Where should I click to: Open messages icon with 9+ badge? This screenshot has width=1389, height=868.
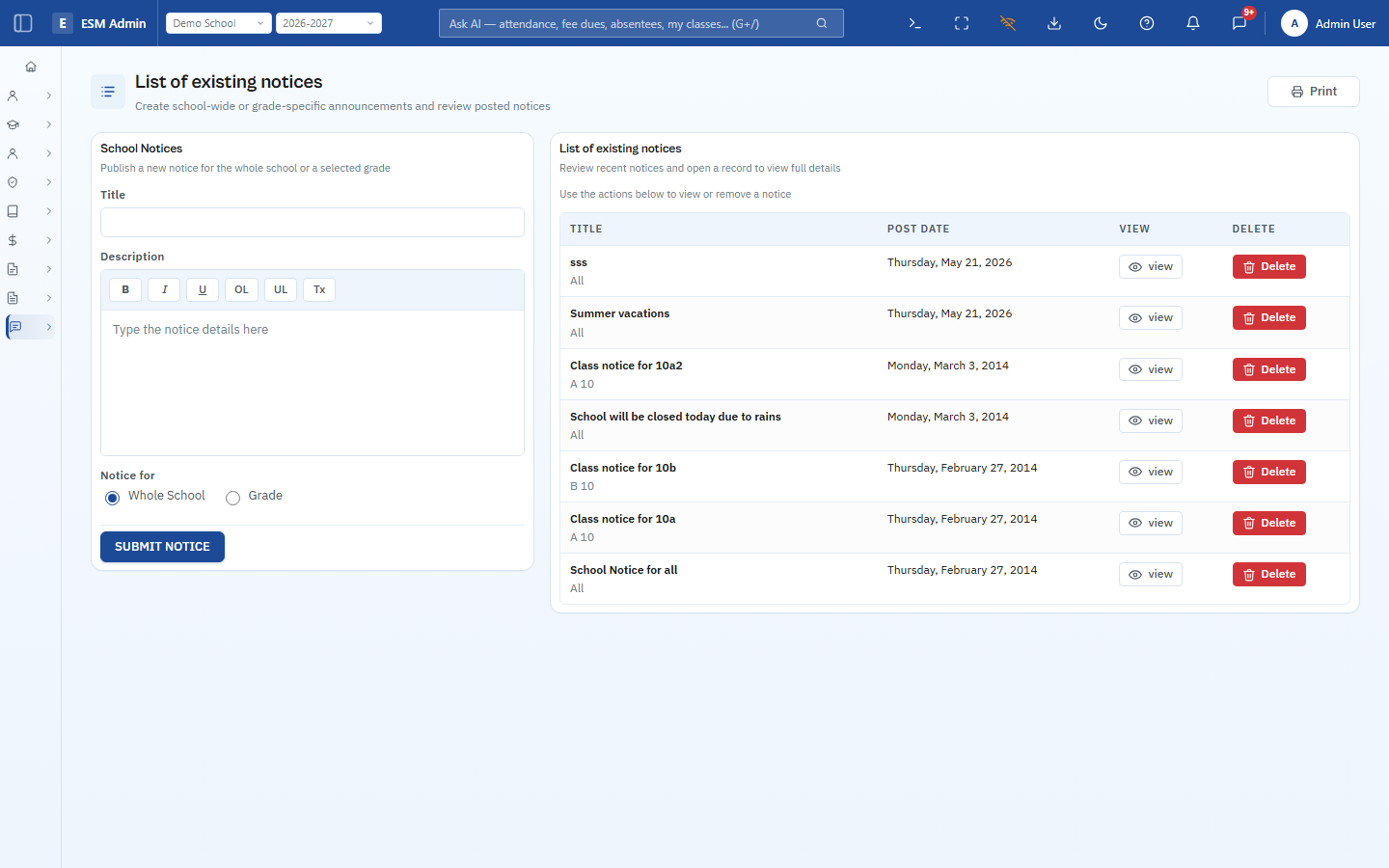pos(1239,23)
